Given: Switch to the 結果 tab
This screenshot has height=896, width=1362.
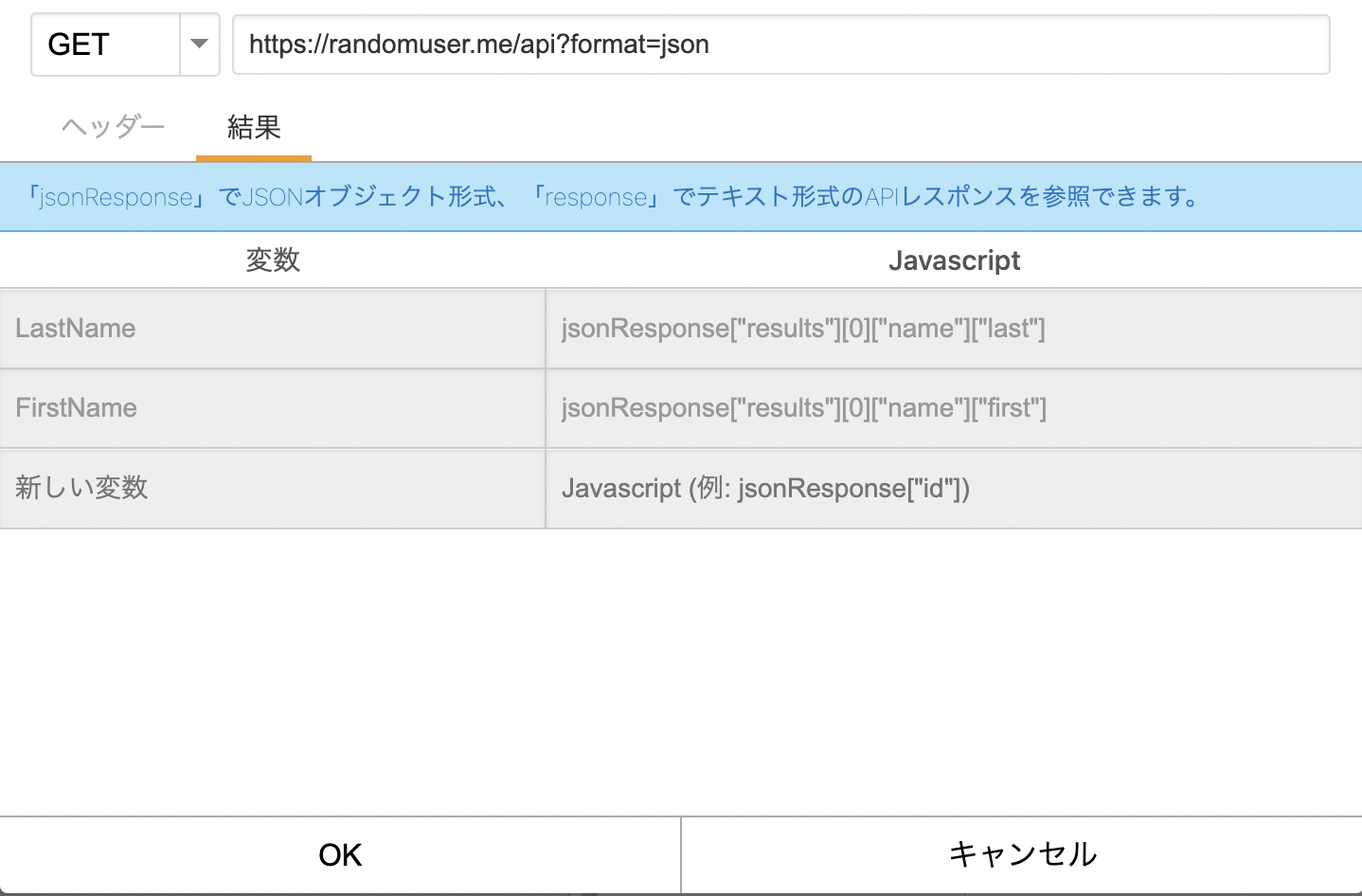Looking at the screenshot, I should pos(254,127).
